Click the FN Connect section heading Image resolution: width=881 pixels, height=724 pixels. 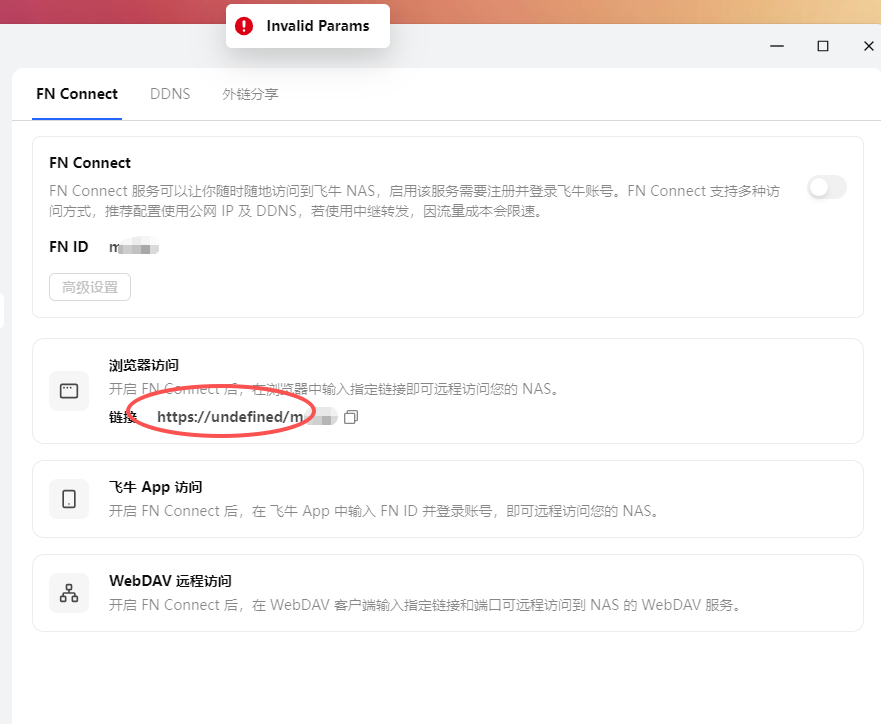tap(90, 163)
